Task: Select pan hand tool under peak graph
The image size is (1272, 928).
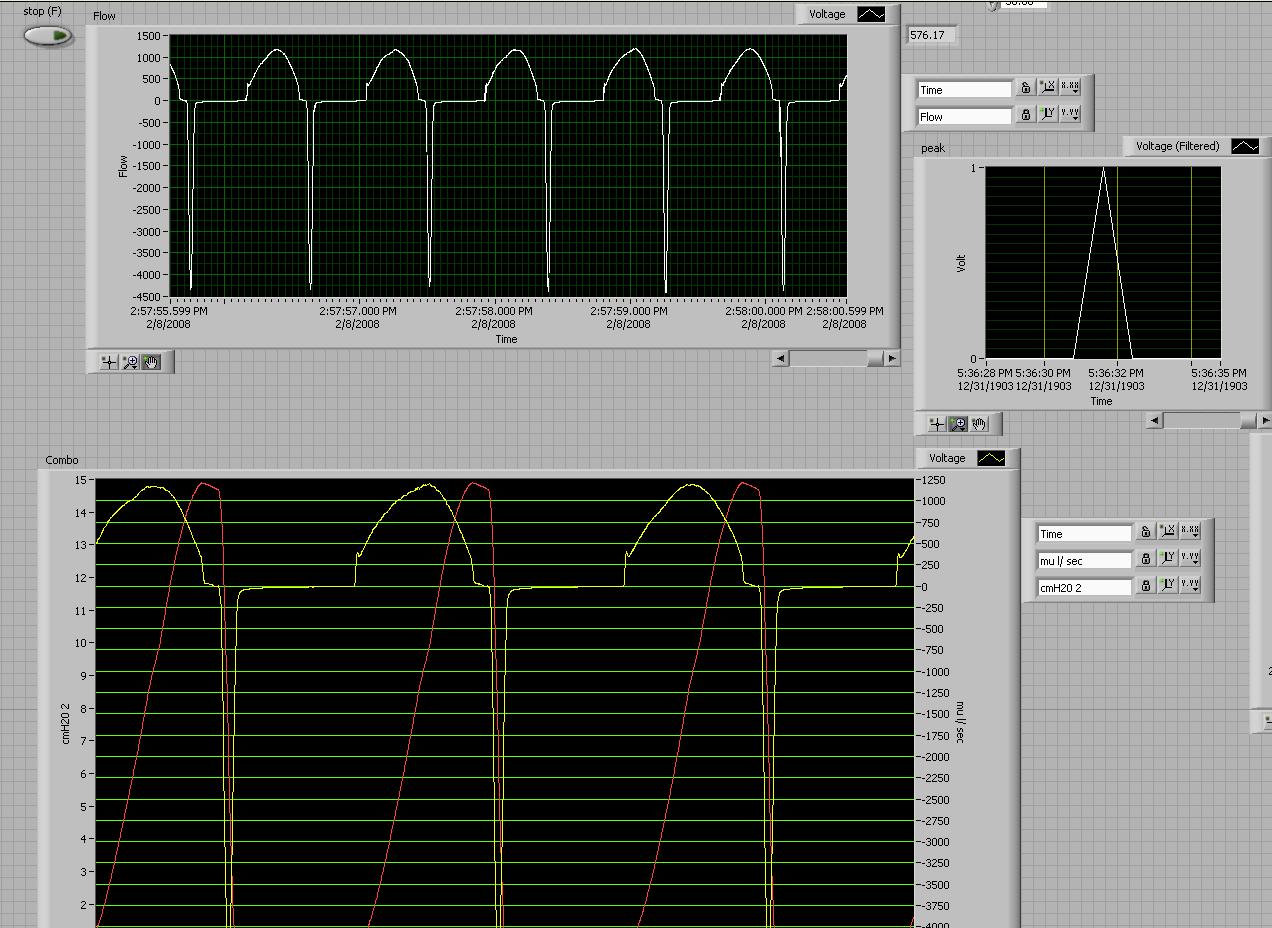Action: click(979, 424)
